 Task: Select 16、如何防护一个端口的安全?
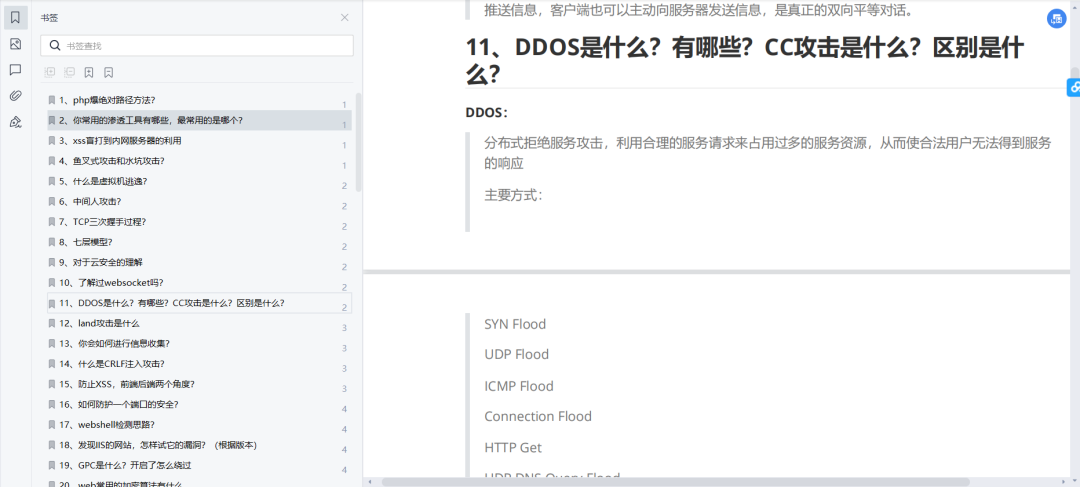199,404
